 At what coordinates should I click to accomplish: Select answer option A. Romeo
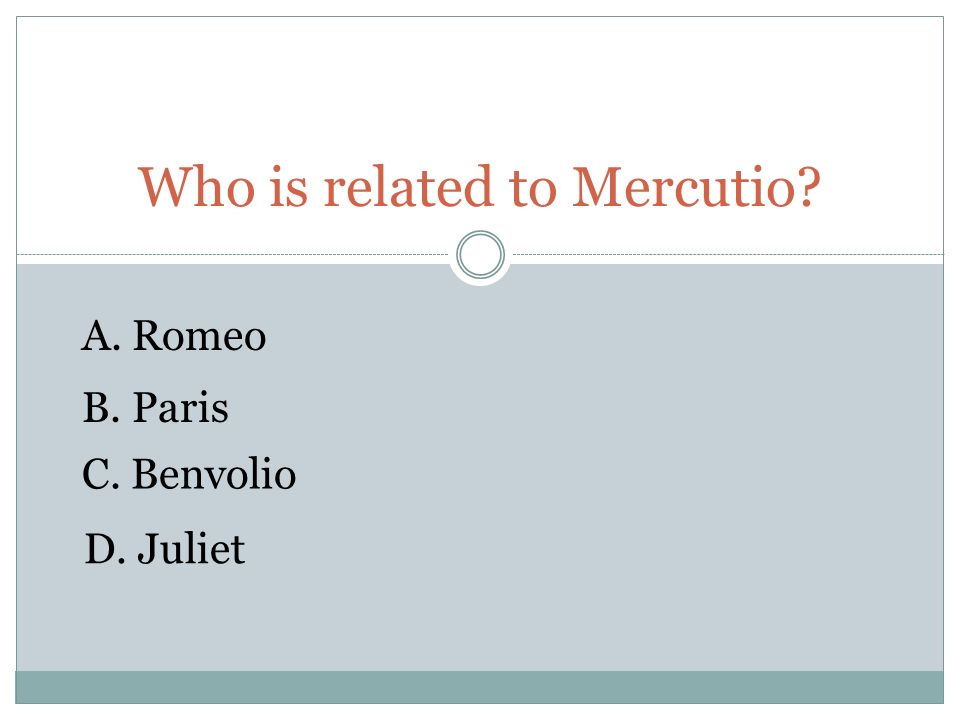click(x=174, y=336)
